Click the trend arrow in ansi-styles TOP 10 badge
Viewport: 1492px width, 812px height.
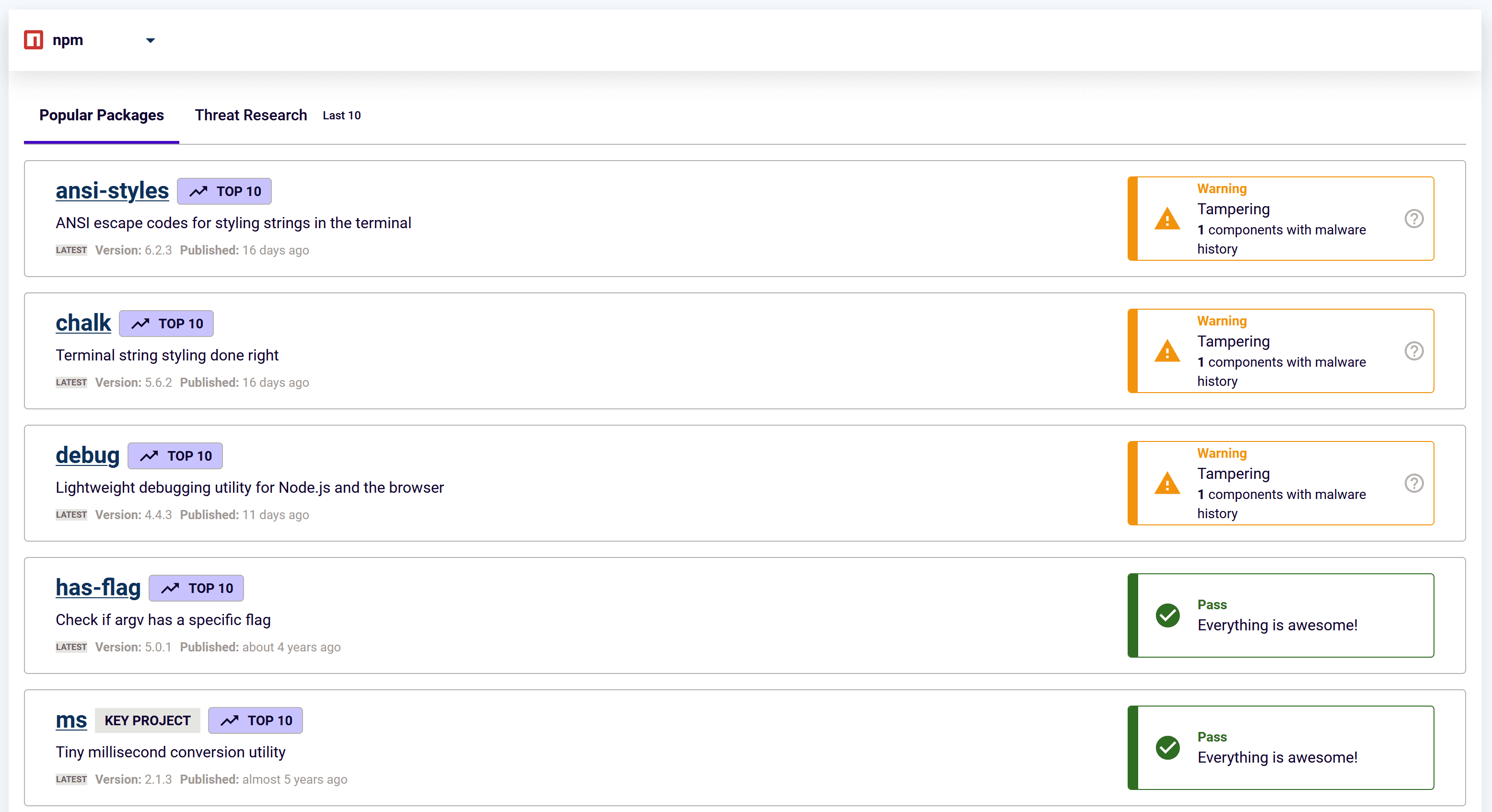(x=199, y=191)
